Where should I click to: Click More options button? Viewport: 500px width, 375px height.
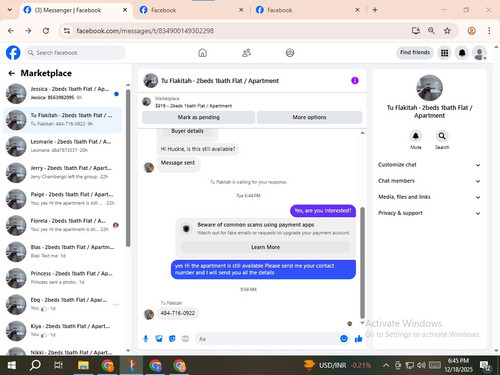(309, 117)
